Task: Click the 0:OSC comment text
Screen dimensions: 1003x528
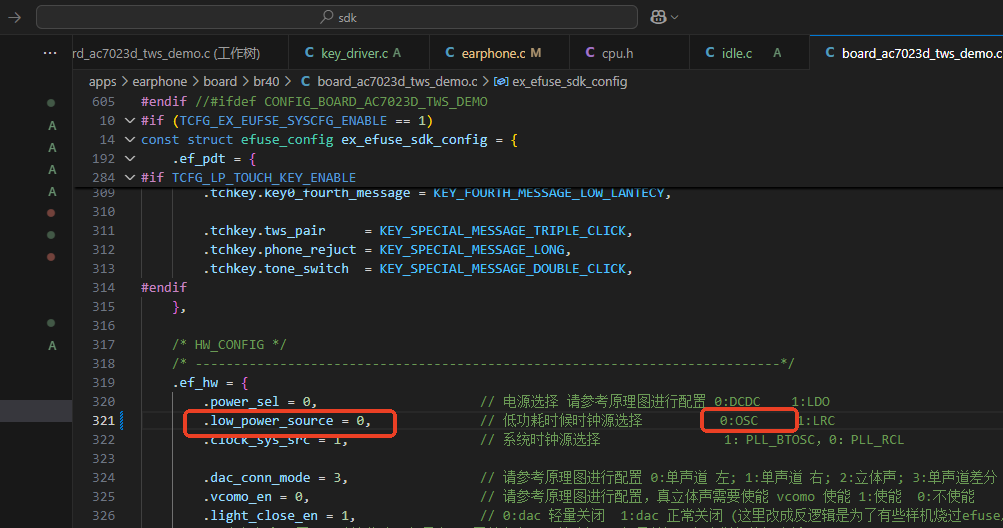Action: click(x=738, y=420)
